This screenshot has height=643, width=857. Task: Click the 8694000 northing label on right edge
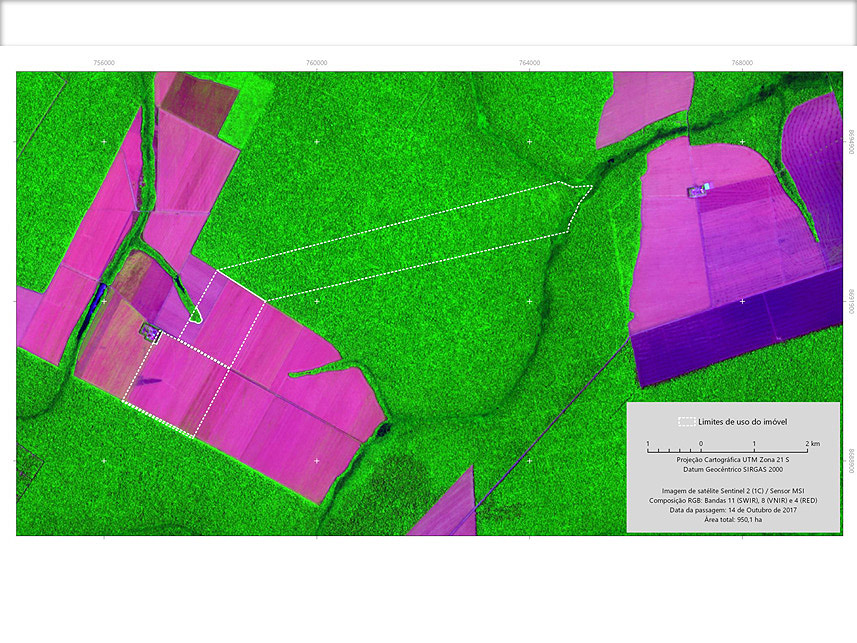850,141
